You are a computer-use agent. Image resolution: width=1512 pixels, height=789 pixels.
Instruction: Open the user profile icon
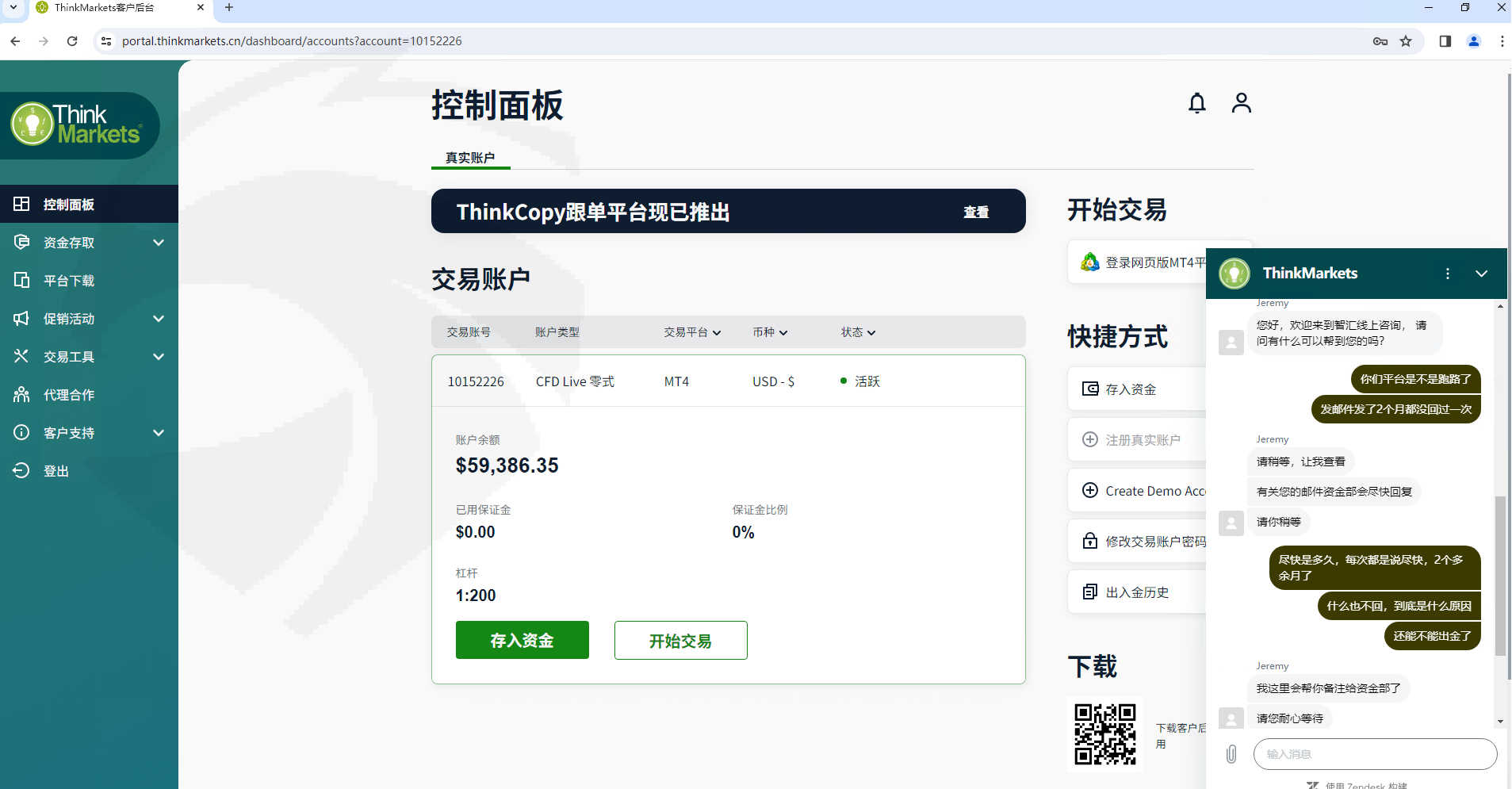[1241, 103]
